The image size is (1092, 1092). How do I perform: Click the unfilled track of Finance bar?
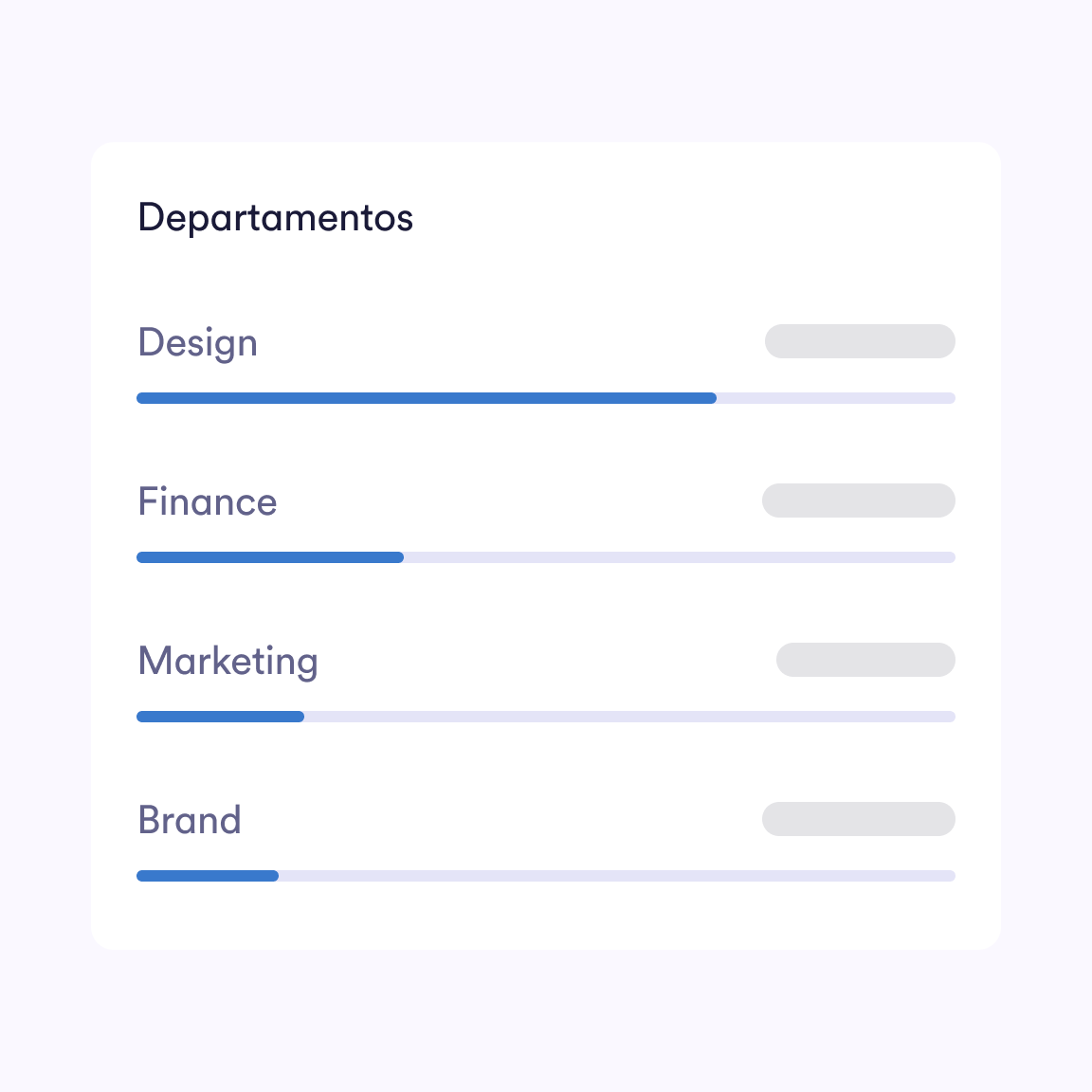coord(680,557)
